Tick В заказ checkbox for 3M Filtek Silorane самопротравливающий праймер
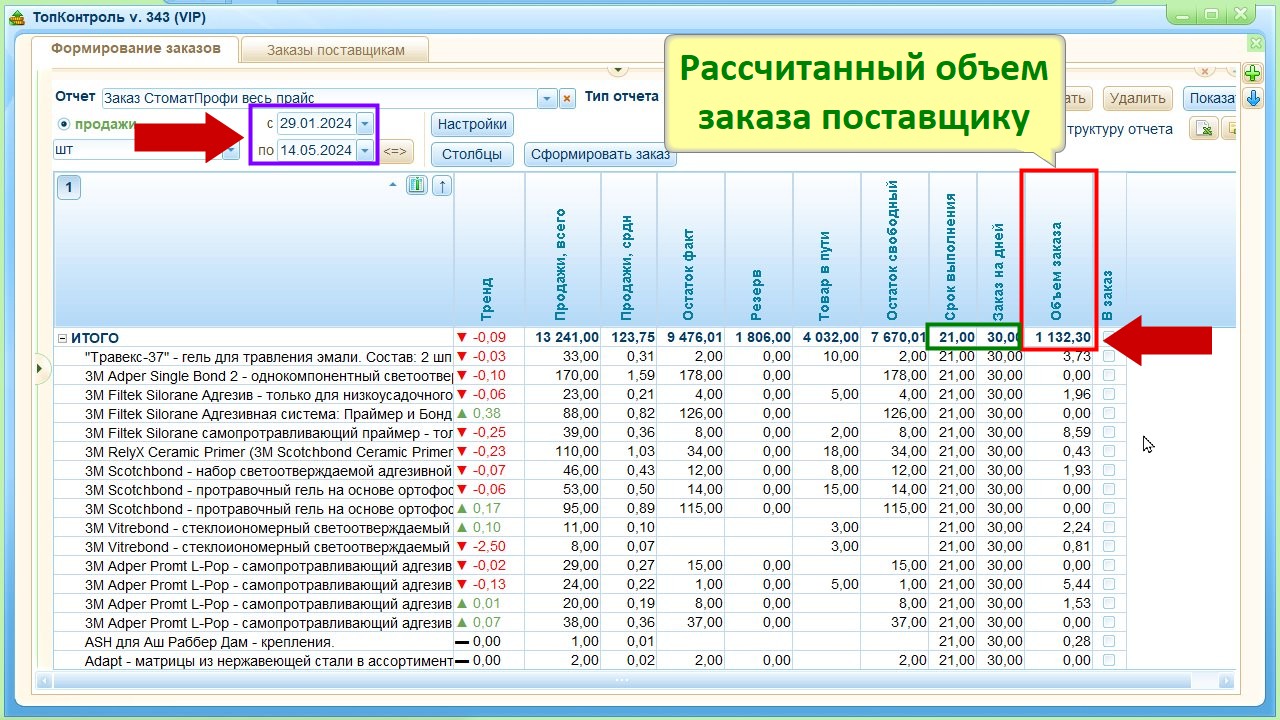This screenshot has width=1280, height=720. click(x=1108, y=432)
